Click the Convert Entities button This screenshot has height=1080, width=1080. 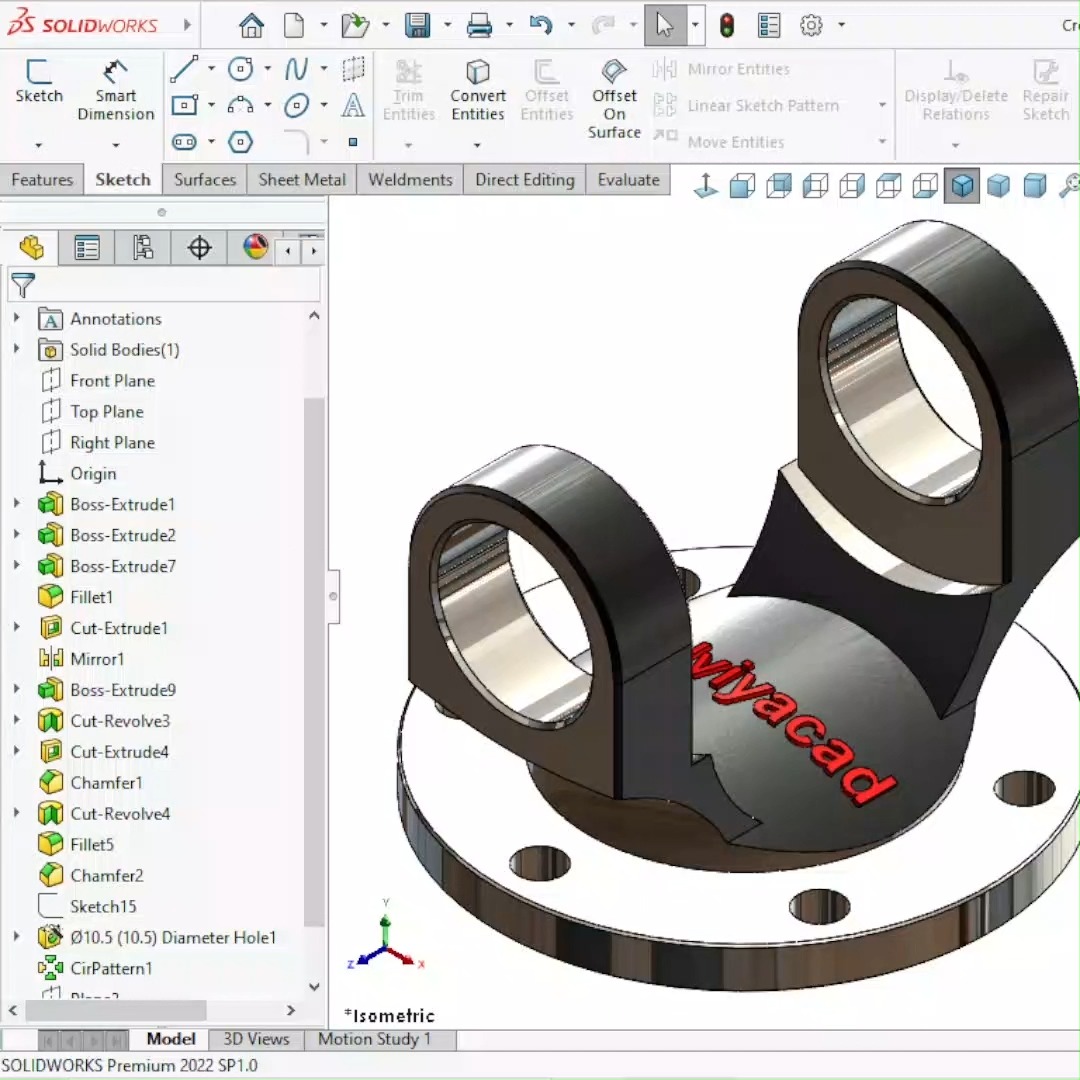tap(478, 90)
